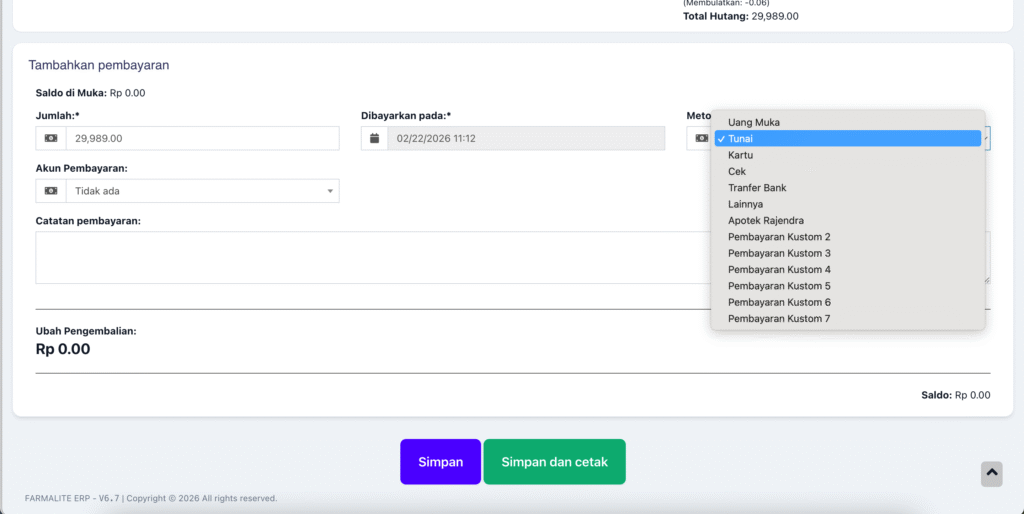The width and height of the screenshot is (1024, 514).
Task: Click the calendar icon beside date field
Action: point(376,138)
